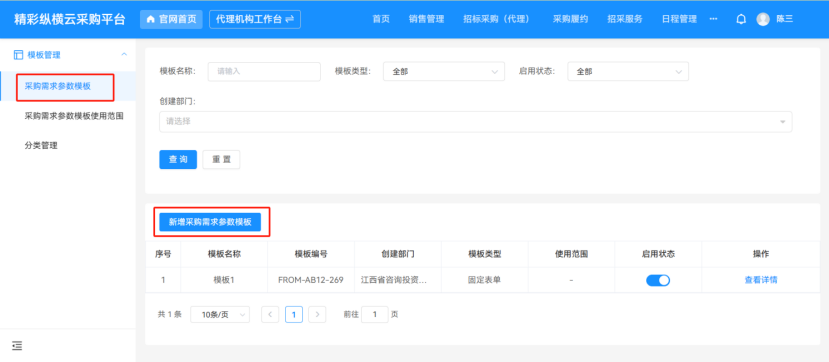Collapse the 模板管理 menu chevron

coord(124,54)
